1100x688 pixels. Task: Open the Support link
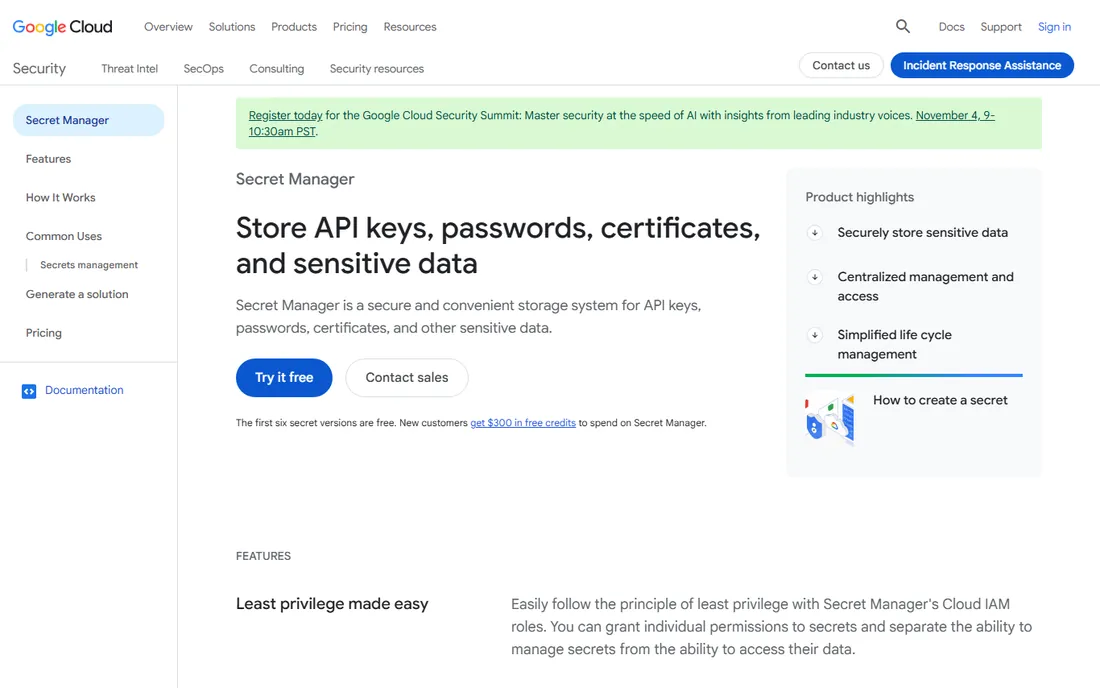[x=1000, y=27]
